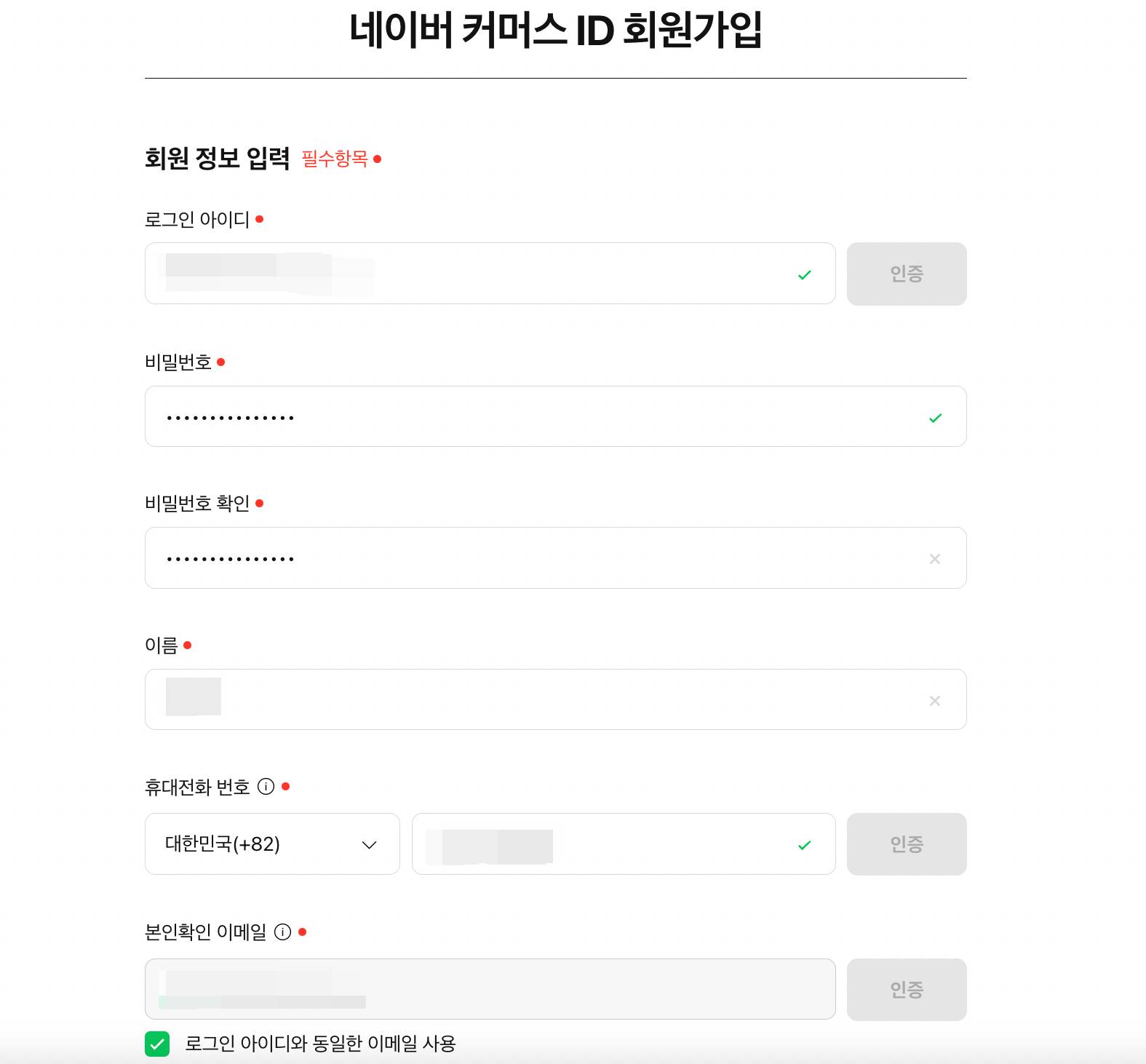Click the 인증 button for the verification email
Viewport: 1146px width, 1064px height.
pyautogui.click(x=907, y=989)
